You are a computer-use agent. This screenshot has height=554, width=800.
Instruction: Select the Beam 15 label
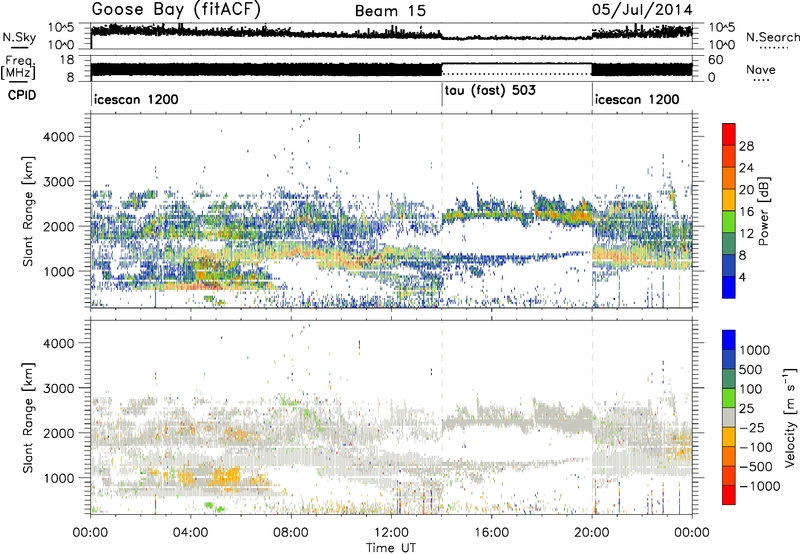tap(390, 11)
